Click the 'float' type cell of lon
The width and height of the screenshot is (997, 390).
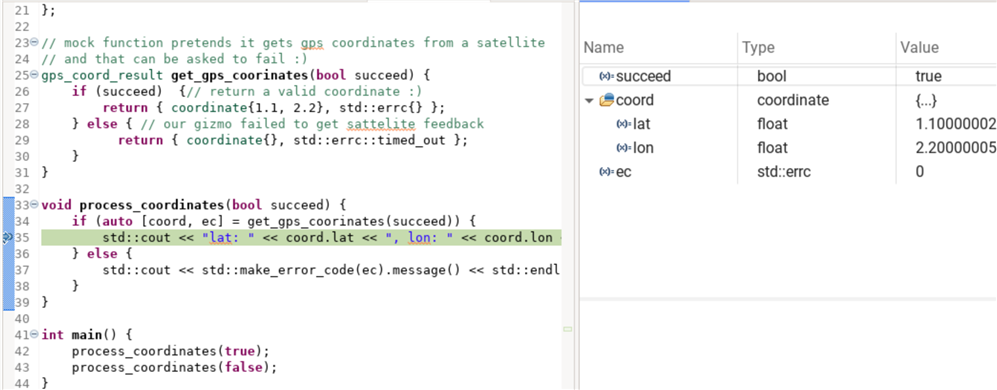(772, 148)
